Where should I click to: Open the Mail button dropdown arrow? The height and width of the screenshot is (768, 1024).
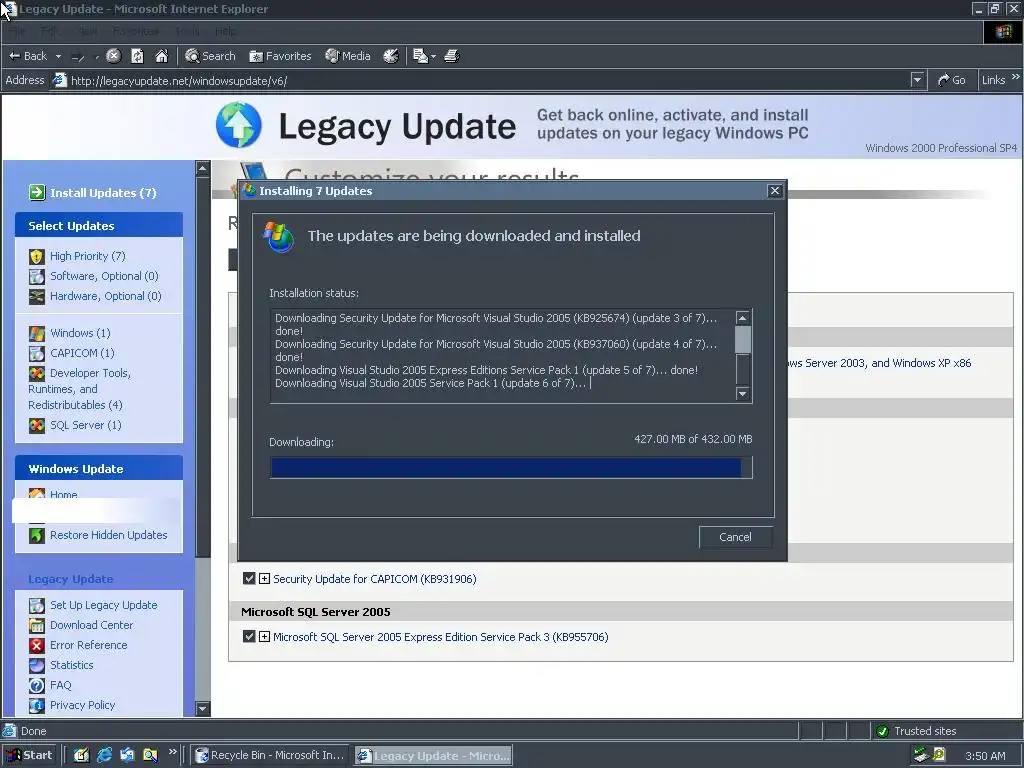[x=433, y=57]
